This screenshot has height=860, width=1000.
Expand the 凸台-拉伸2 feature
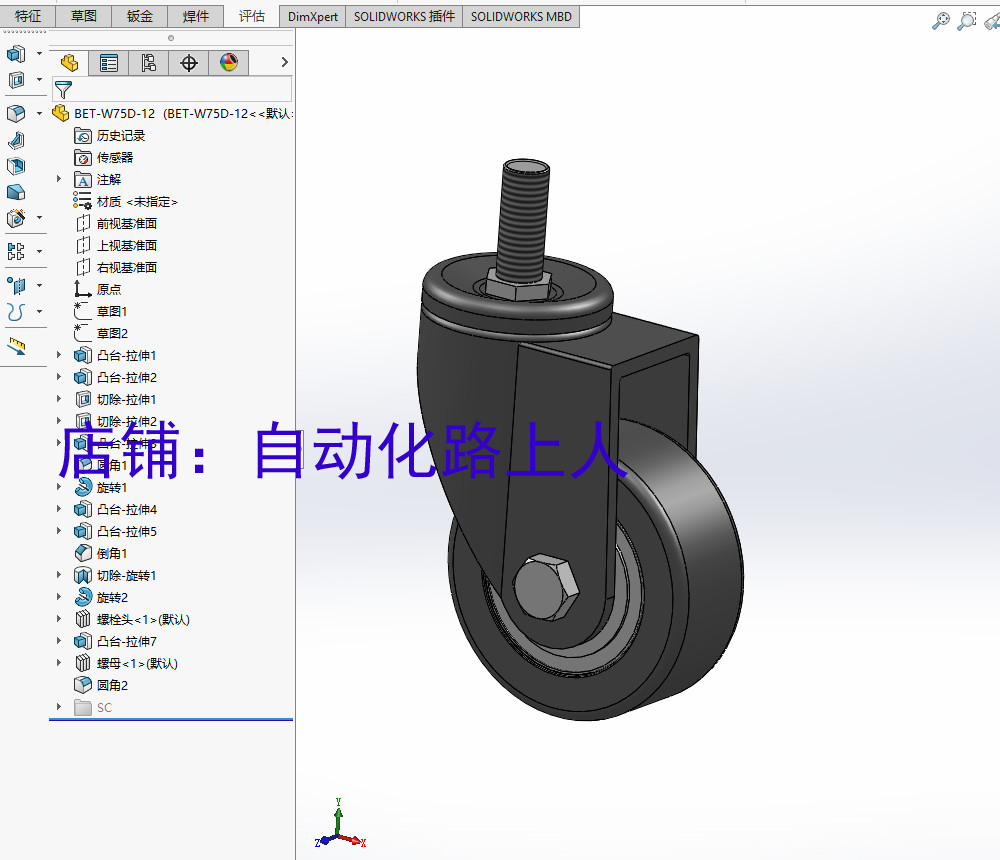coord(59,377)
